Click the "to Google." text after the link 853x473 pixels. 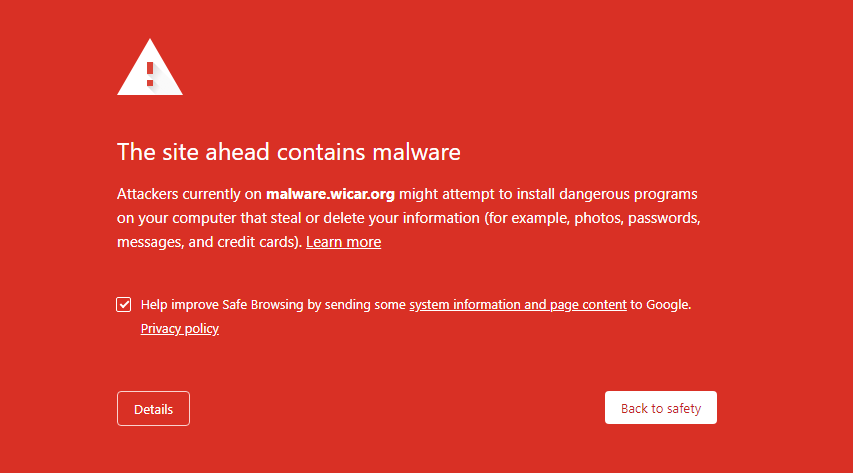(660, 304)
